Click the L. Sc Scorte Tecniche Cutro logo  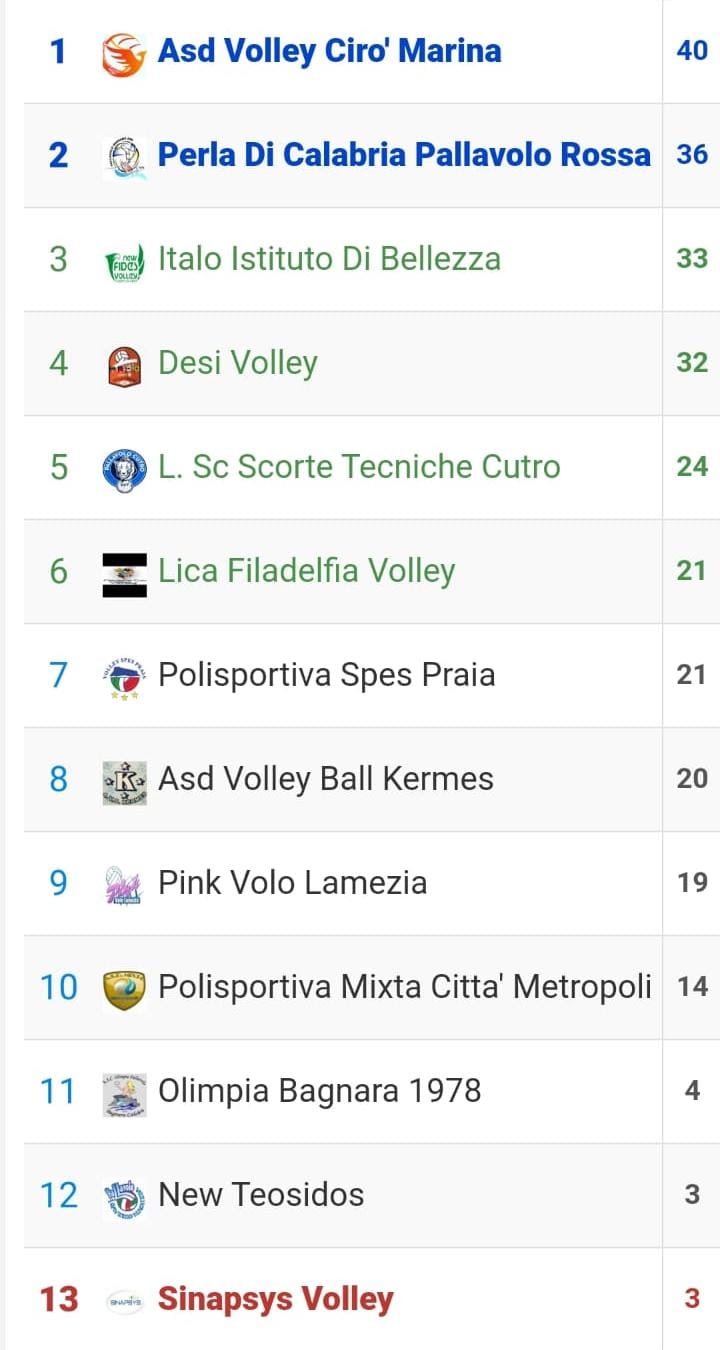pos(124,468)
